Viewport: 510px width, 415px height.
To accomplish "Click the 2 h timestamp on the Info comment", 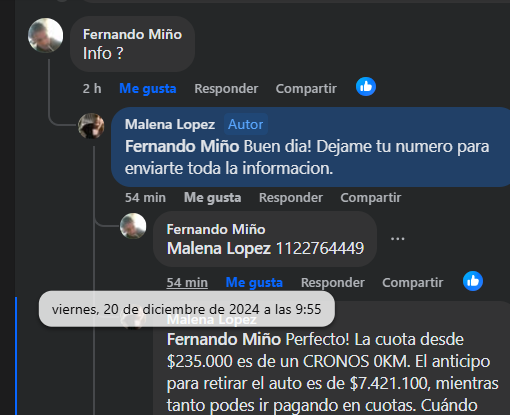I will [x=92, y=89].
